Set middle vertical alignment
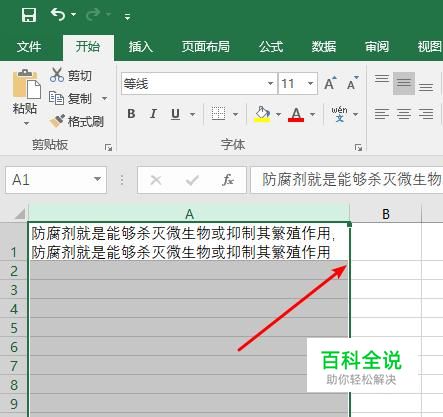This screenshot has width=443, height=417. [x=404, y=83]
